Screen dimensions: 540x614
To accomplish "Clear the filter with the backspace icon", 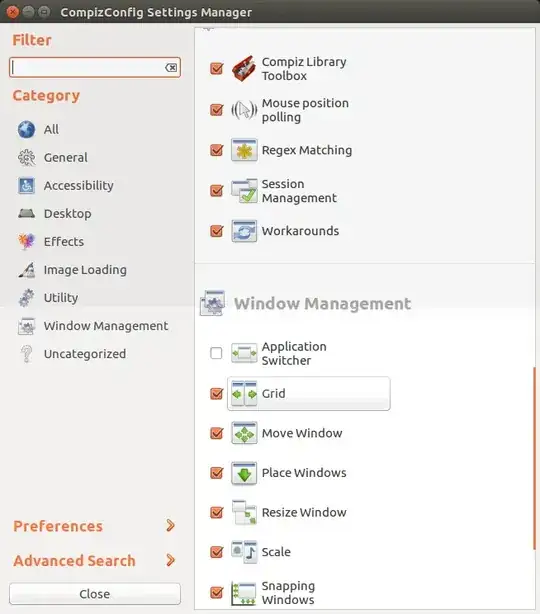I will pos(171,68).
